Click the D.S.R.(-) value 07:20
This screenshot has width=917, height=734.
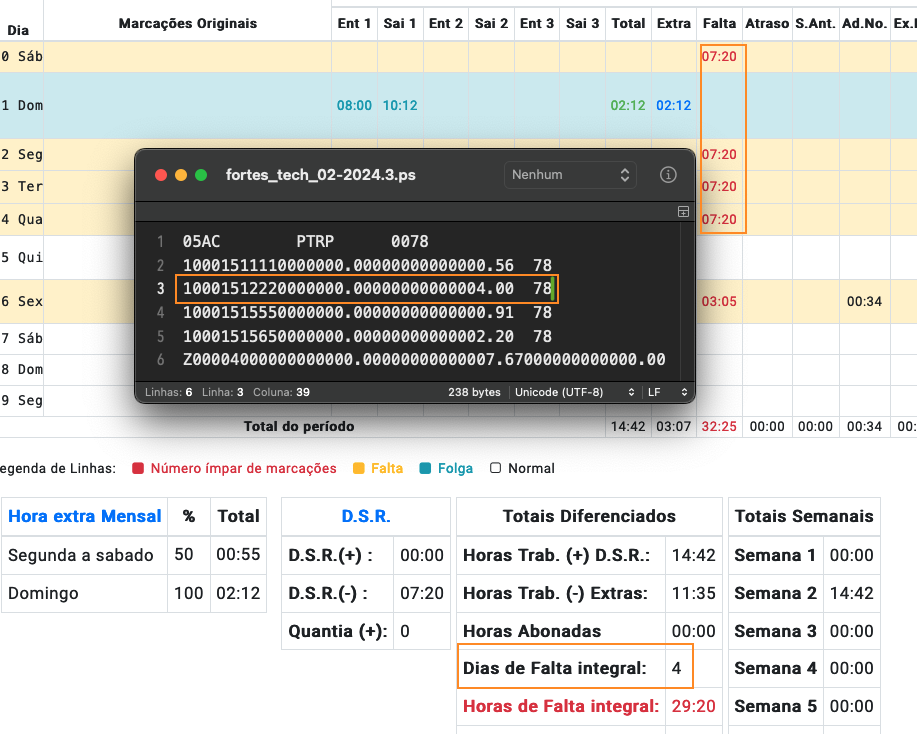(x=422, y=593)
